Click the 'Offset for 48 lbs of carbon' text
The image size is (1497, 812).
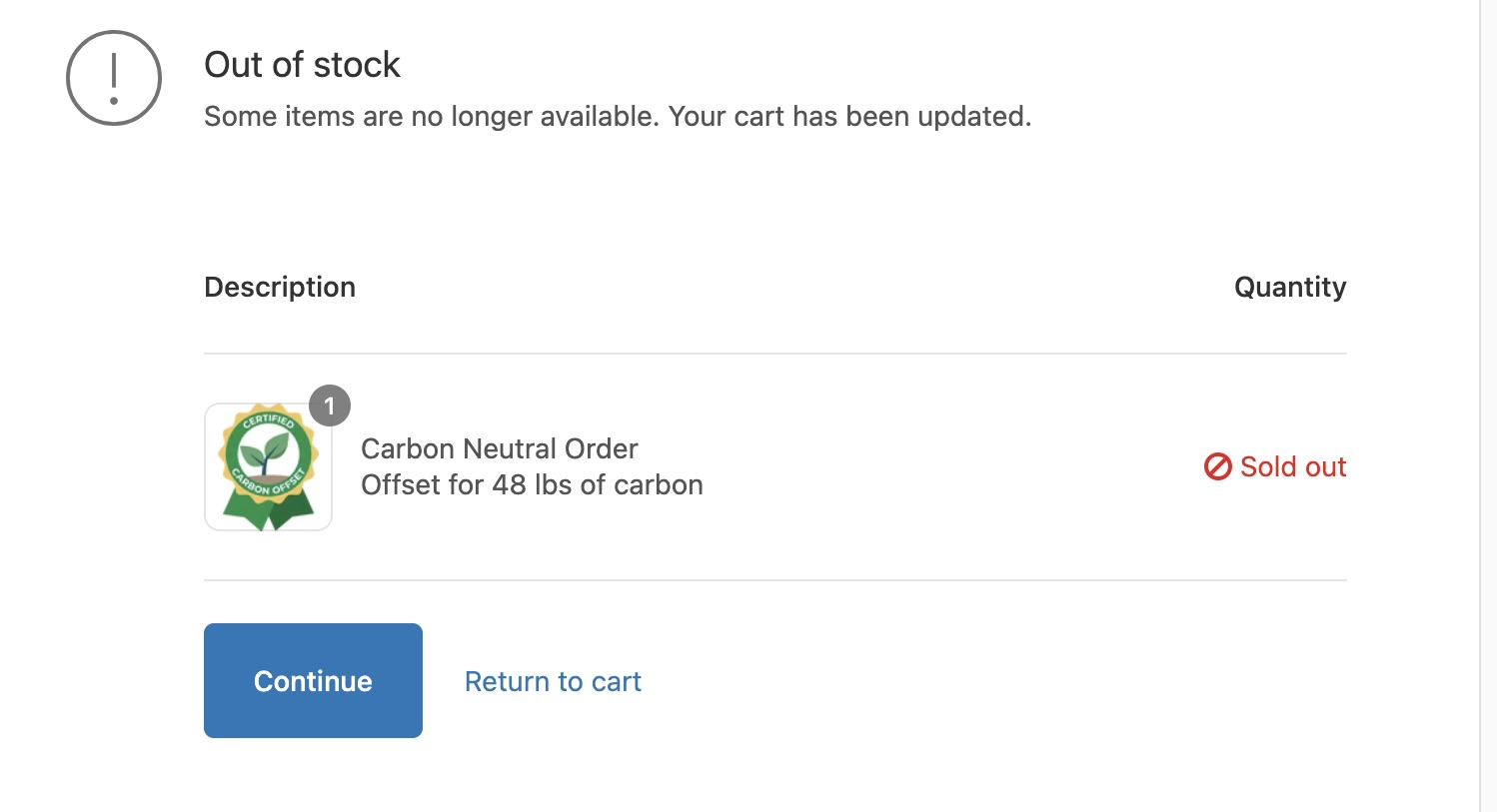point(532,485)
